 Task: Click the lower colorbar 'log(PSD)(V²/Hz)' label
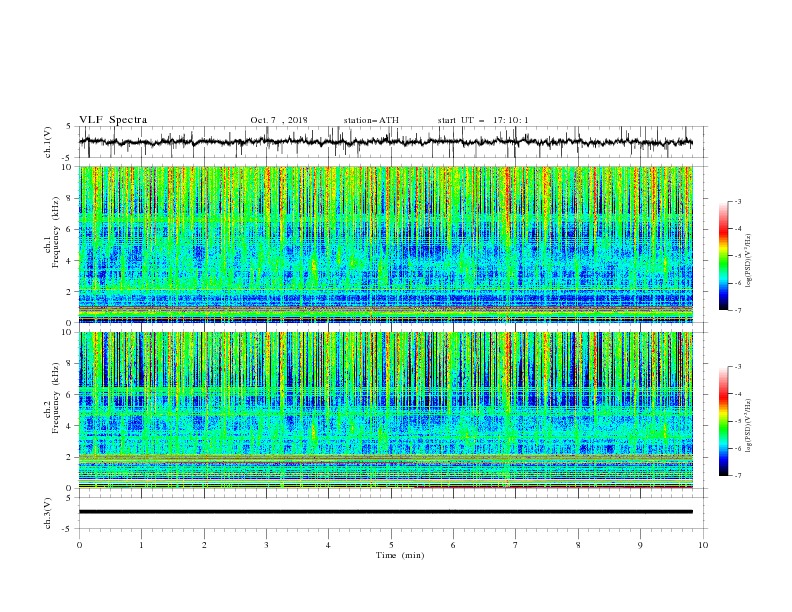coord(749,426)
